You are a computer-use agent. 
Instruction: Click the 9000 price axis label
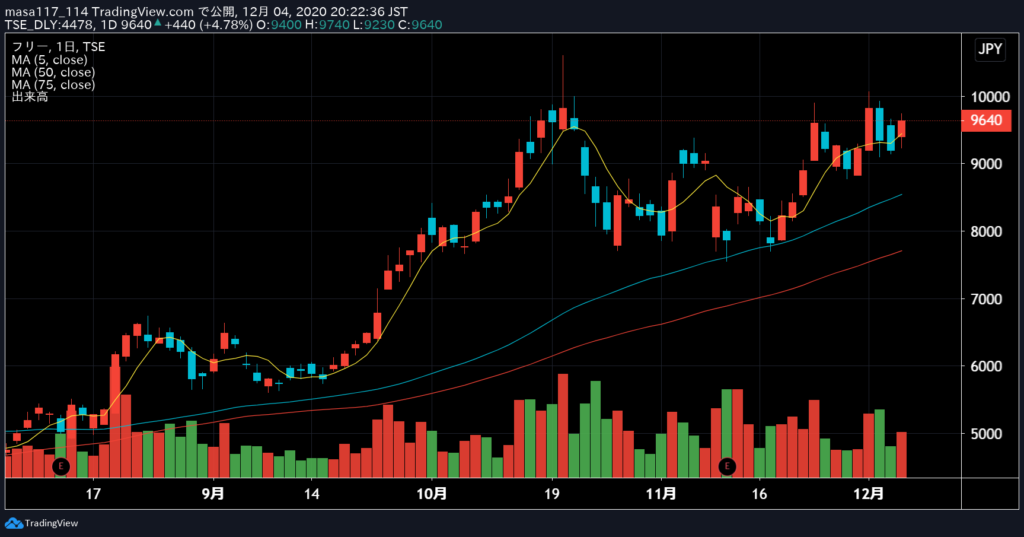pyautogui.click(x=986, y=164)
